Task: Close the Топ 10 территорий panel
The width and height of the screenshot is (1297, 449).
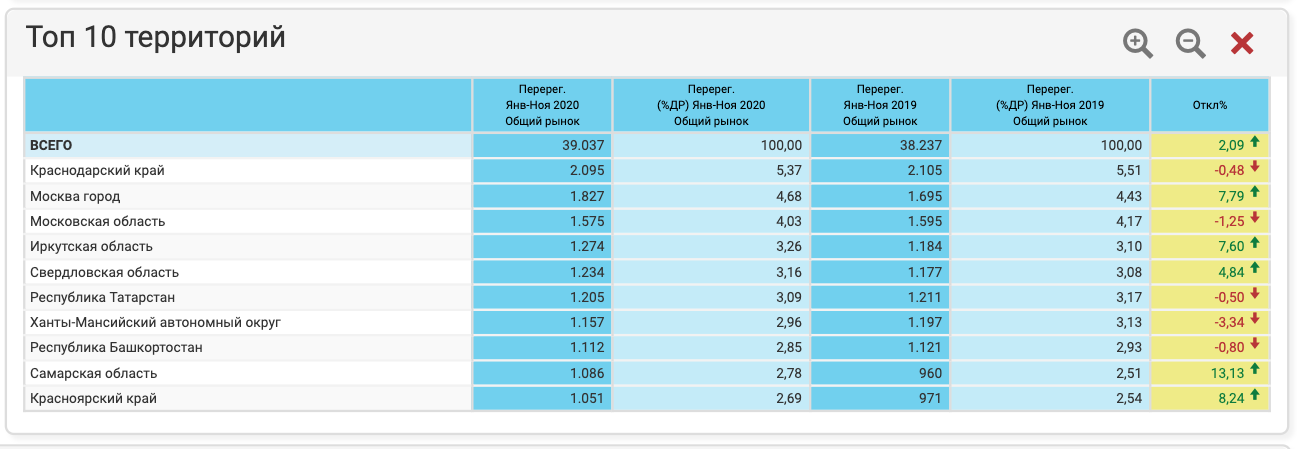Action: (x=1242, y=43)
